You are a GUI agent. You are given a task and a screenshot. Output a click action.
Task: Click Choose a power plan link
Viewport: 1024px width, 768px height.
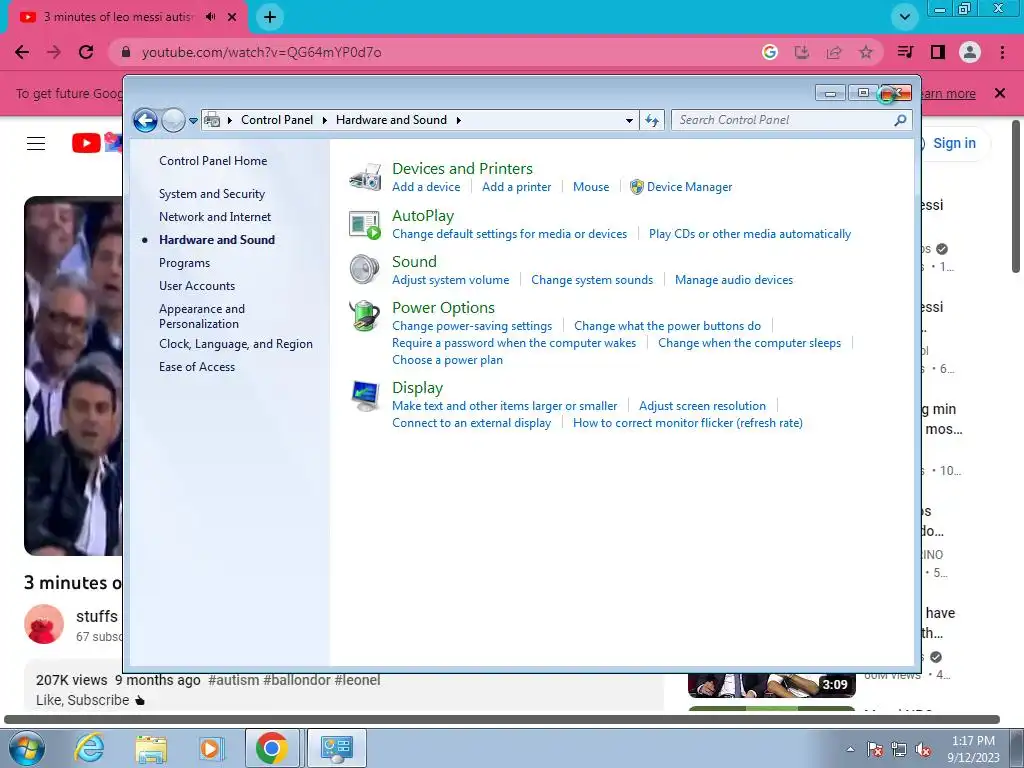pyautogui.click(x=447, y=360)
